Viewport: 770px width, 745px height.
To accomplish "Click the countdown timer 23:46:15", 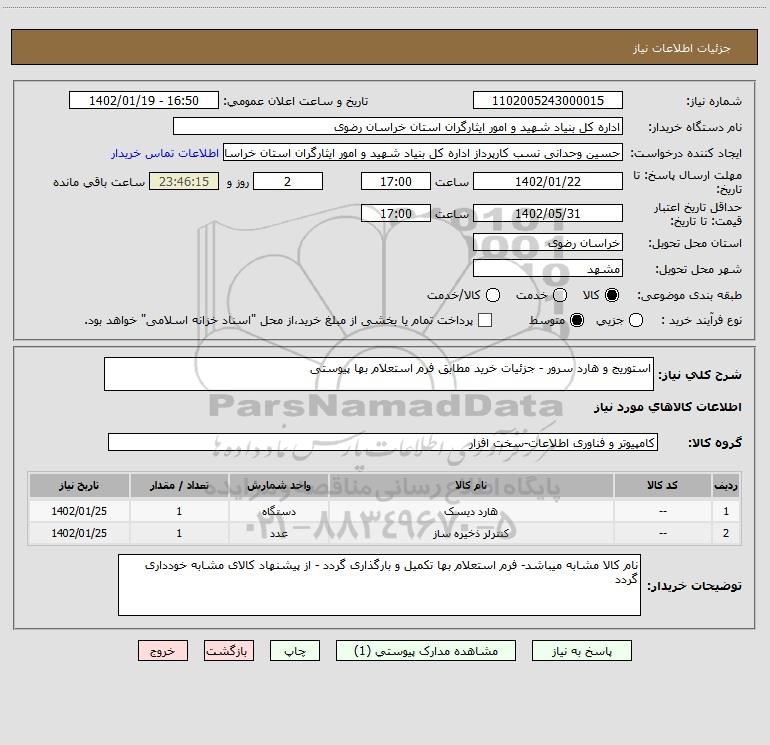I will (184, 181).
